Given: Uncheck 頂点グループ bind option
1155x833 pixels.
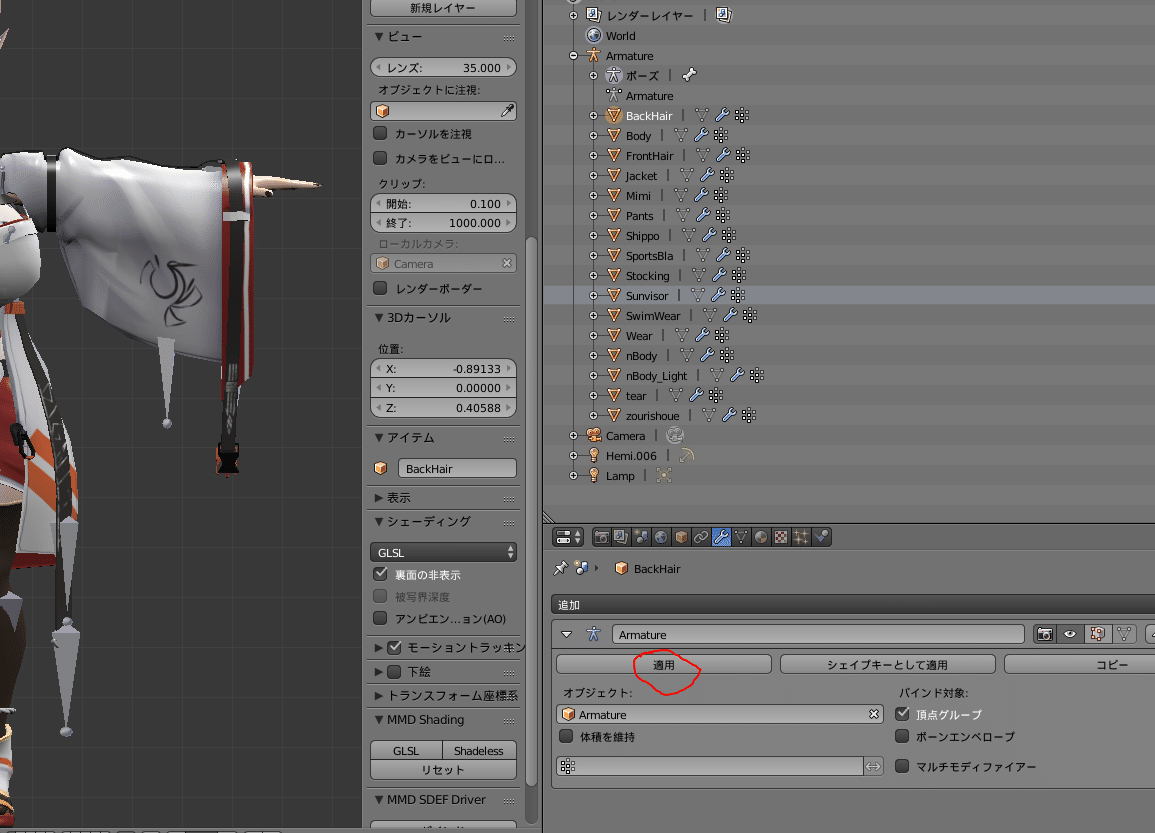Looking at the screenshot, I should 902,714.
